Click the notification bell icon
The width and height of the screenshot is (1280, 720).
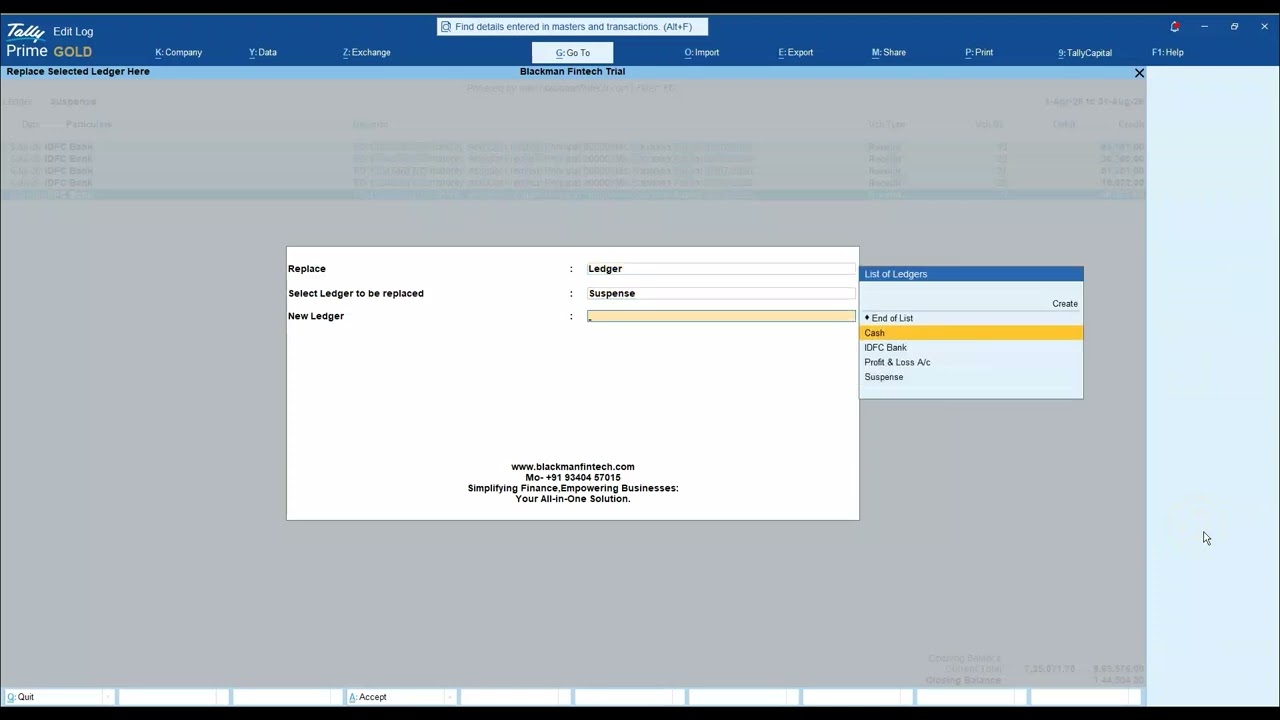coord(1175,27)
